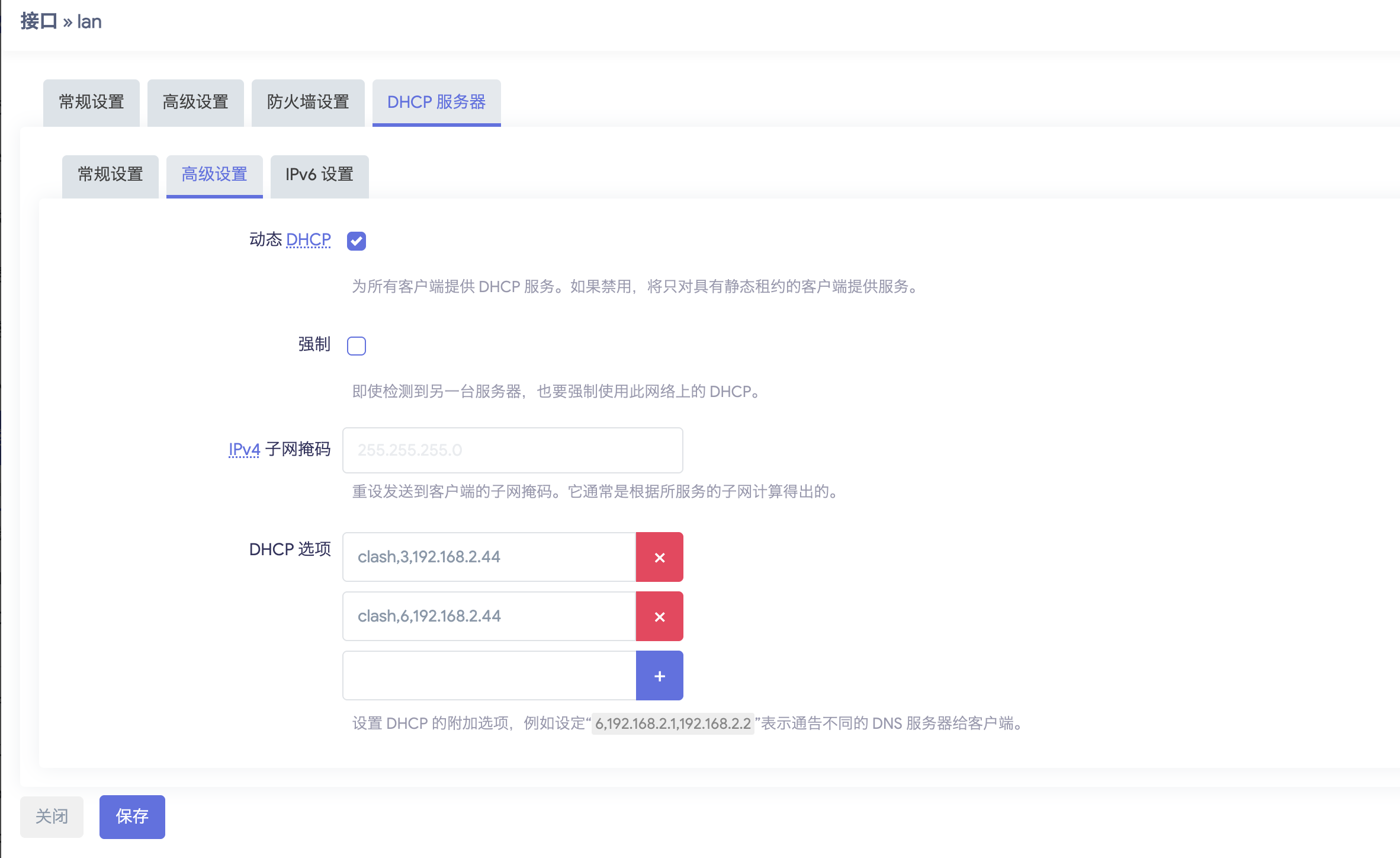Image resolution: width=1400 pixels, height=858 pixels.
Task: Switch to top-level 高级设置 tab
Action: pyautogui.click(x=195, y=103)
